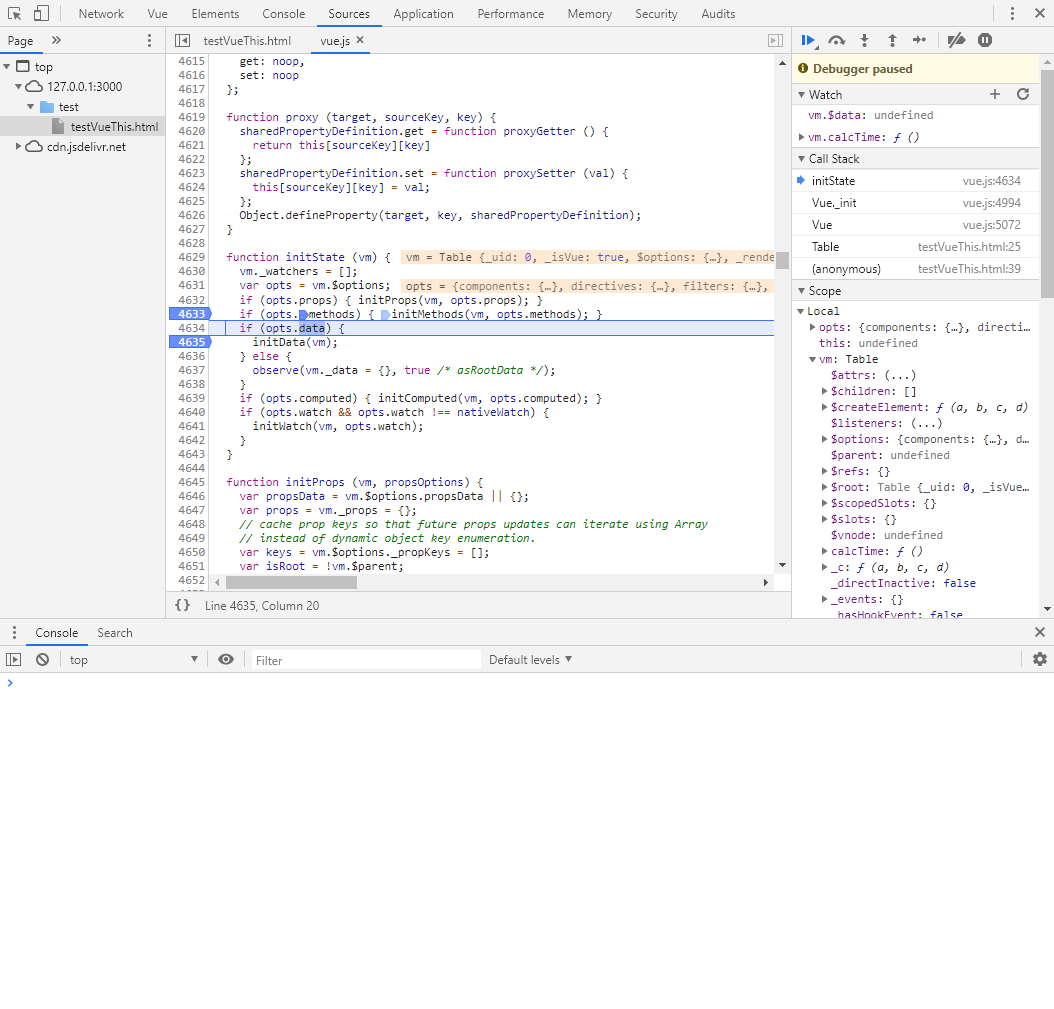
Task: Close the console drawer
Action: click(1039, 632)
